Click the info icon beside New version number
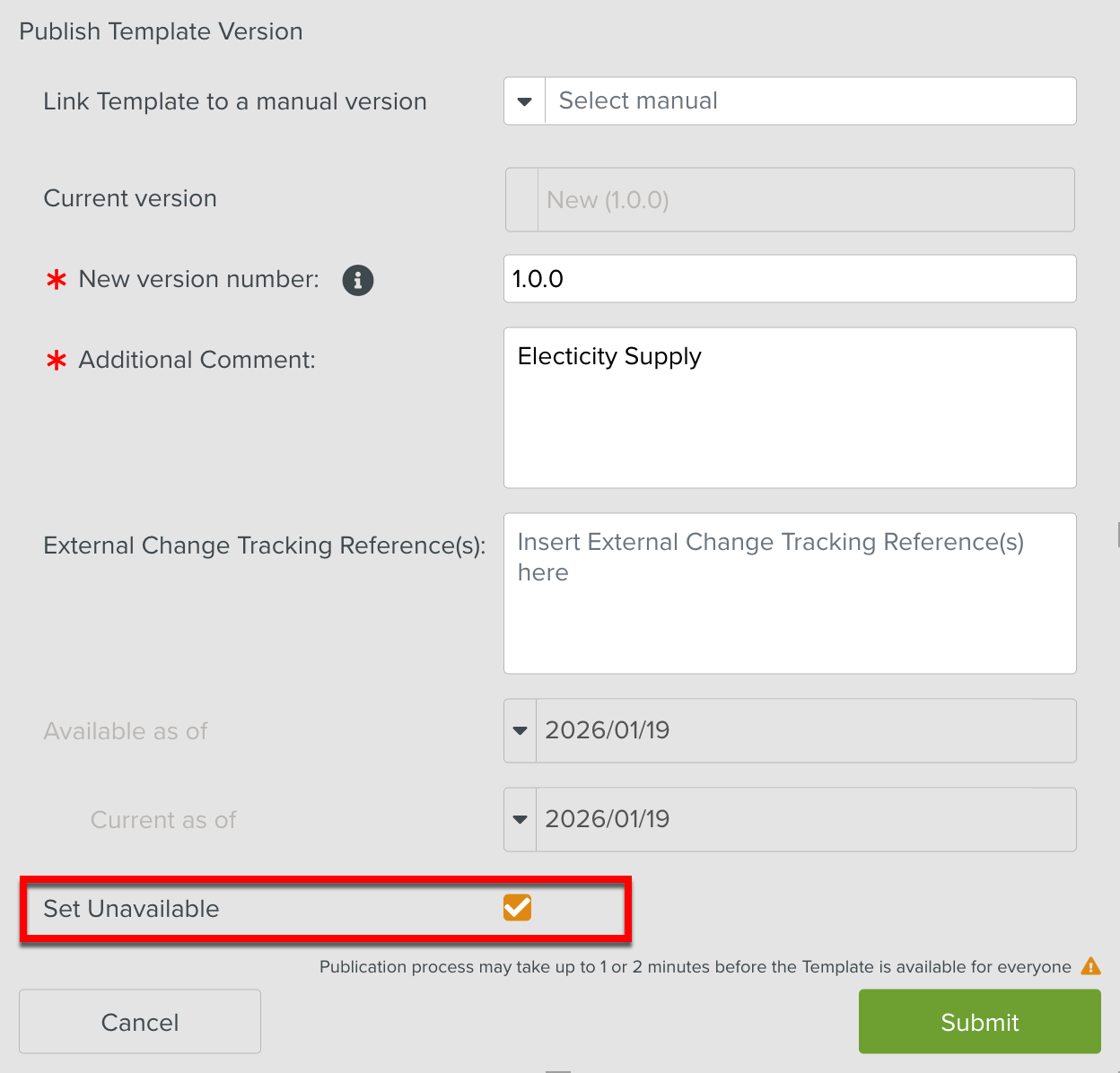Image resolution: width=1120 pixels, height=1073 pixels. point(358,280)
